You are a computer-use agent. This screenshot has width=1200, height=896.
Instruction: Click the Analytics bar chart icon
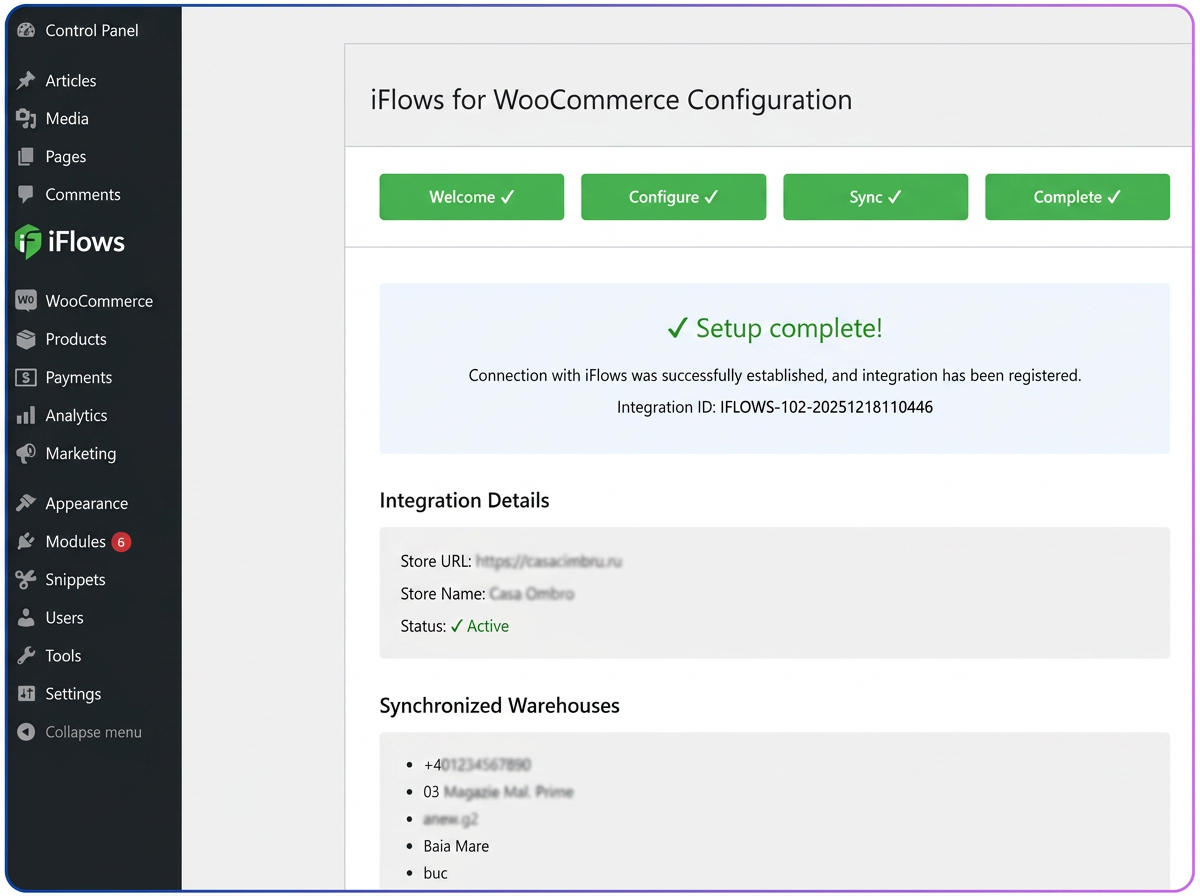tap(26, 415)
